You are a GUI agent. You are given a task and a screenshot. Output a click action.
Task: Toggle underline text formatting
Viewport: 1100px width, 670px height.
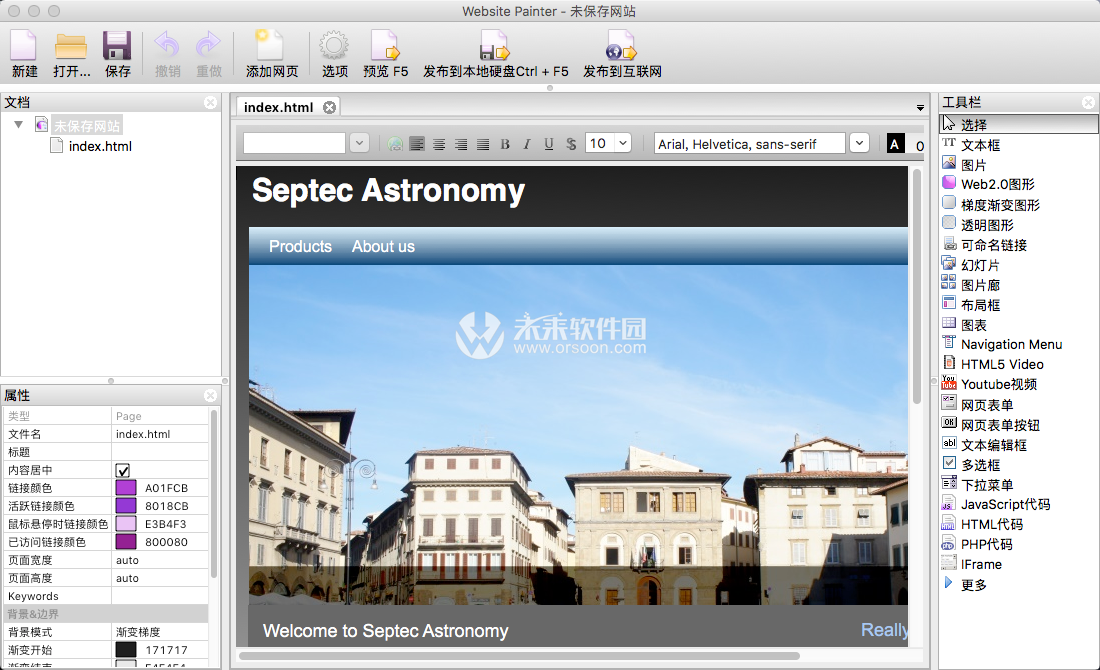pyautogui.click(x=549, y=144)
